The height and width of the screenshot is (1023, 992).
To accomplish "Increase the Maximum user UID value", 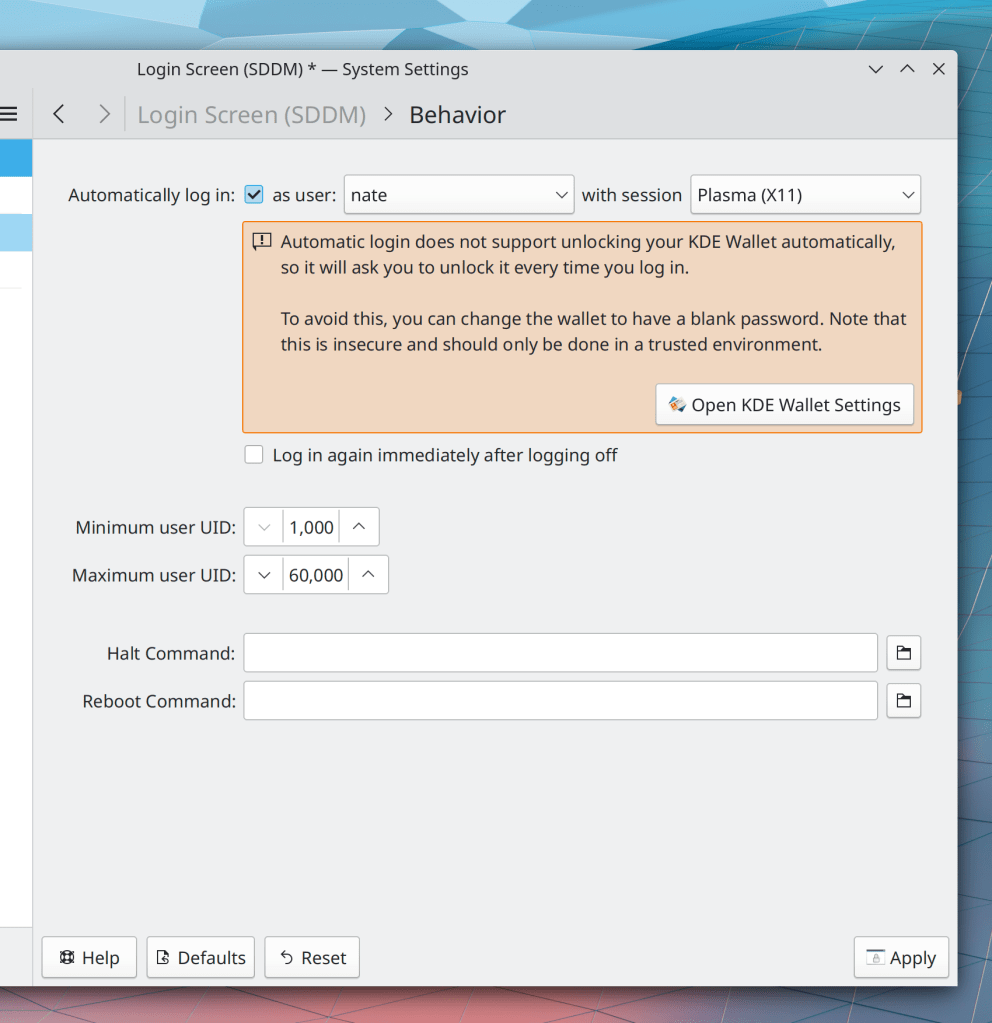I will pos(368,575).
